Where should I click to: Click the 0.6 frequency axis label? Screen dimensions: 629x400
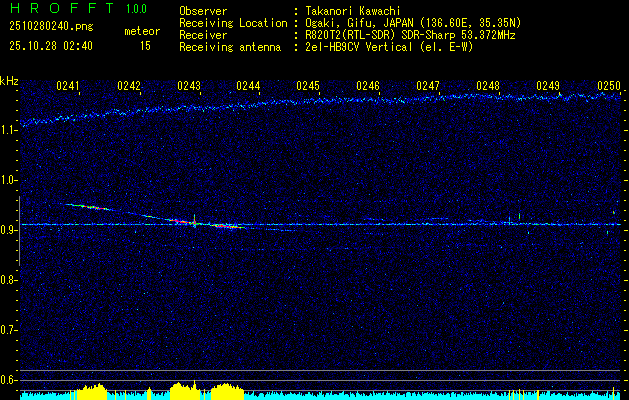[x=9, y=379]
